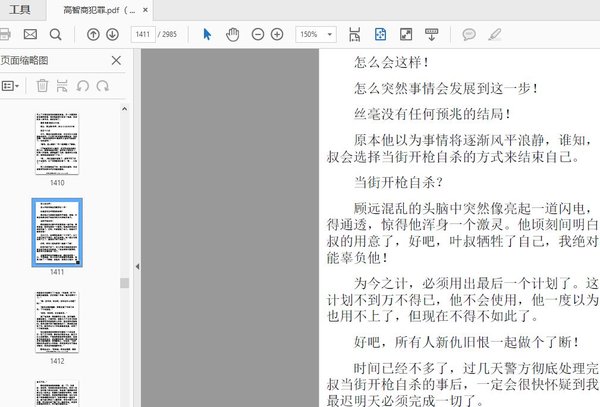Choose the selection arrow tool
The width and height of the screenshot is (600, 407).
pyautogui.click(x=207, y=34)
